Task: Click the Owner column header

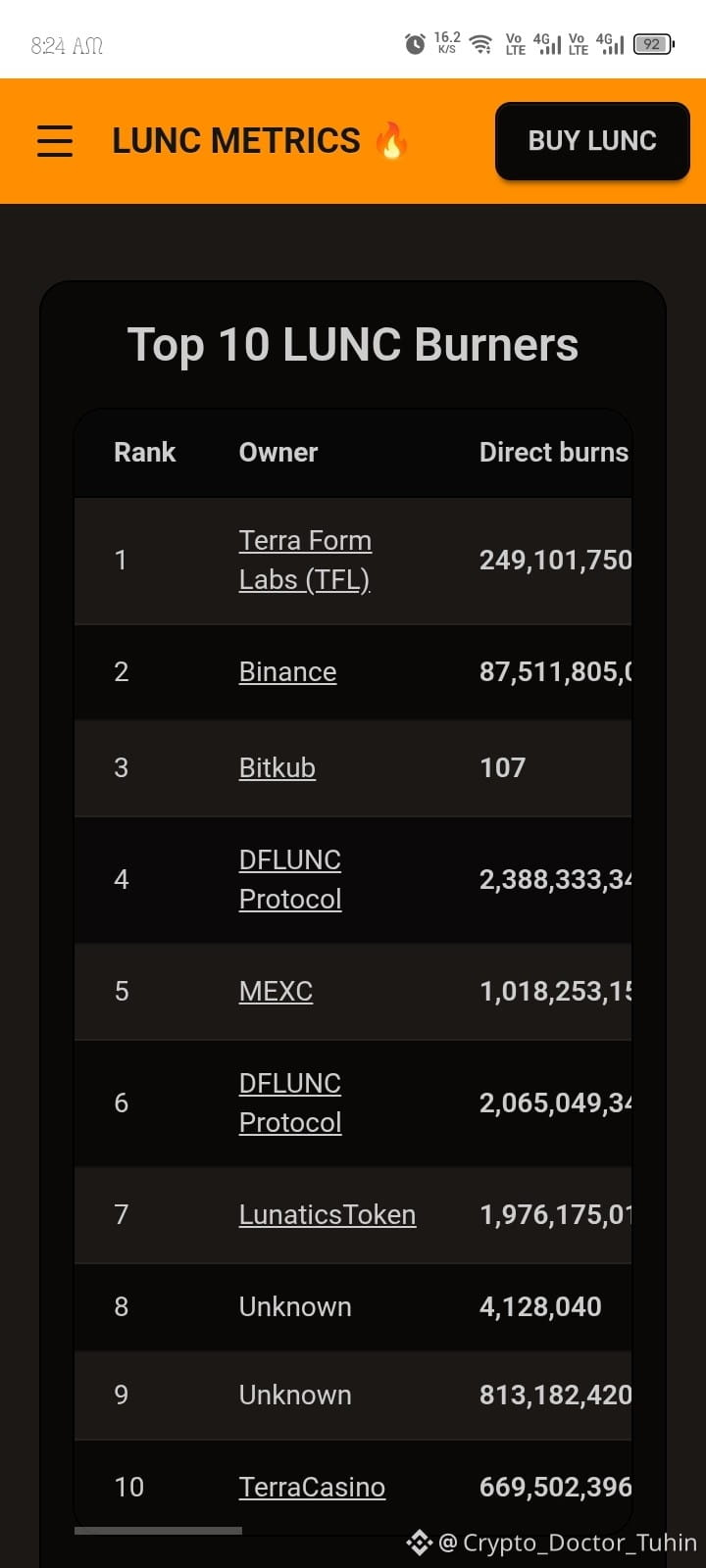Action: tap(278, 453)
